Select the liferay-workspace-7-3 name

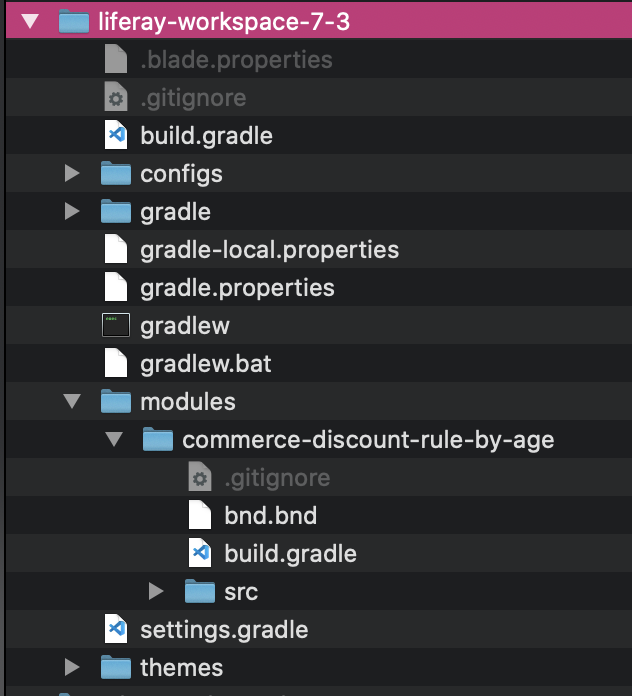tap(224, 22)
